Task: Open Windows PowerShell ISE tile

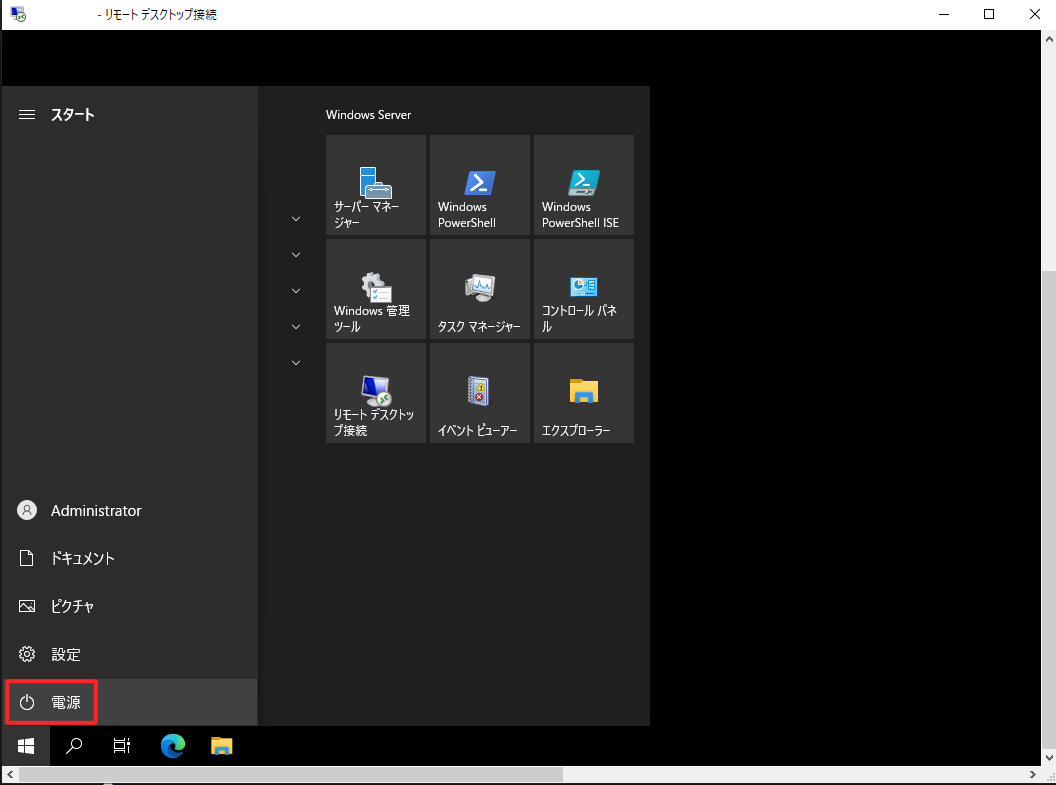Action: pyautogui.click(x=584, y=185)
